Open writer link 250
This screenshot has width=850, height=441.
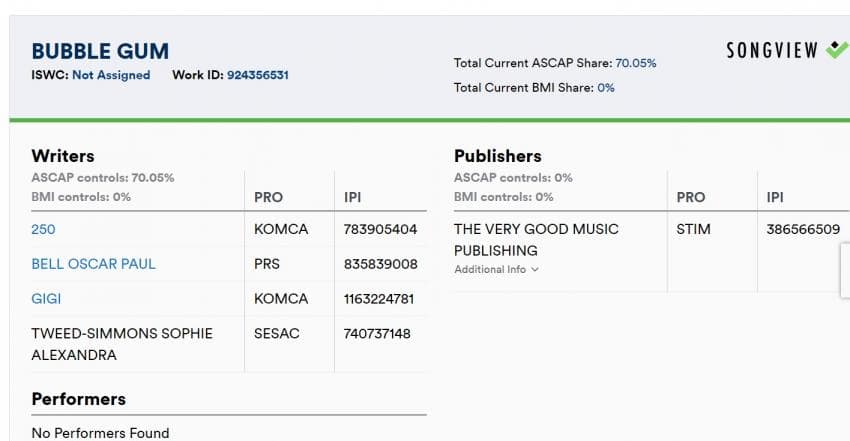click(x=43, y=229)
